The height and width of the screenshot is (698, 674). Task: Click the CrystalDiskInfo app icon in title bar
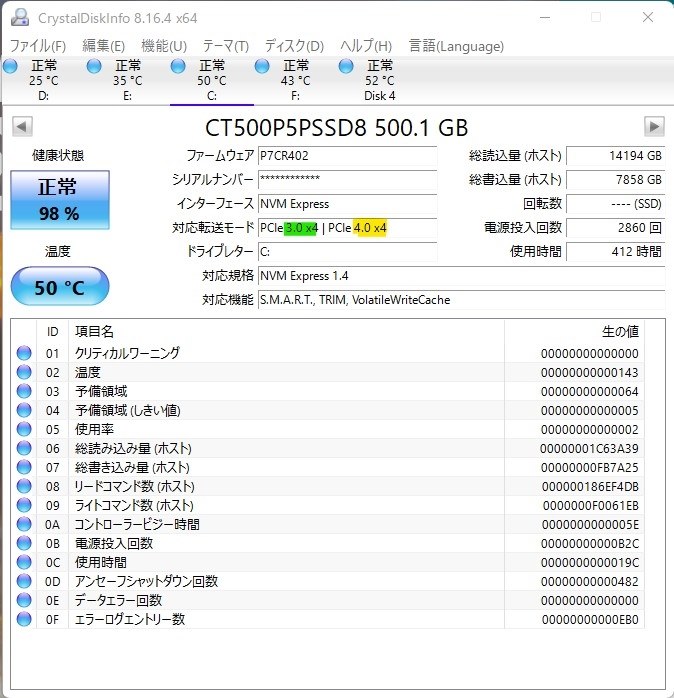pyautogui.click(x=20, y=17)
